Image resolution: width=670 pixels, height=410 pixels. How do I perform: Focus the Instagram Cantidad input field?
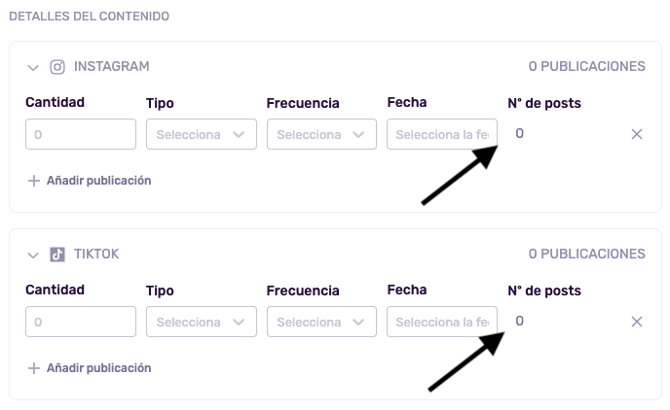click(x=80, y=134)
